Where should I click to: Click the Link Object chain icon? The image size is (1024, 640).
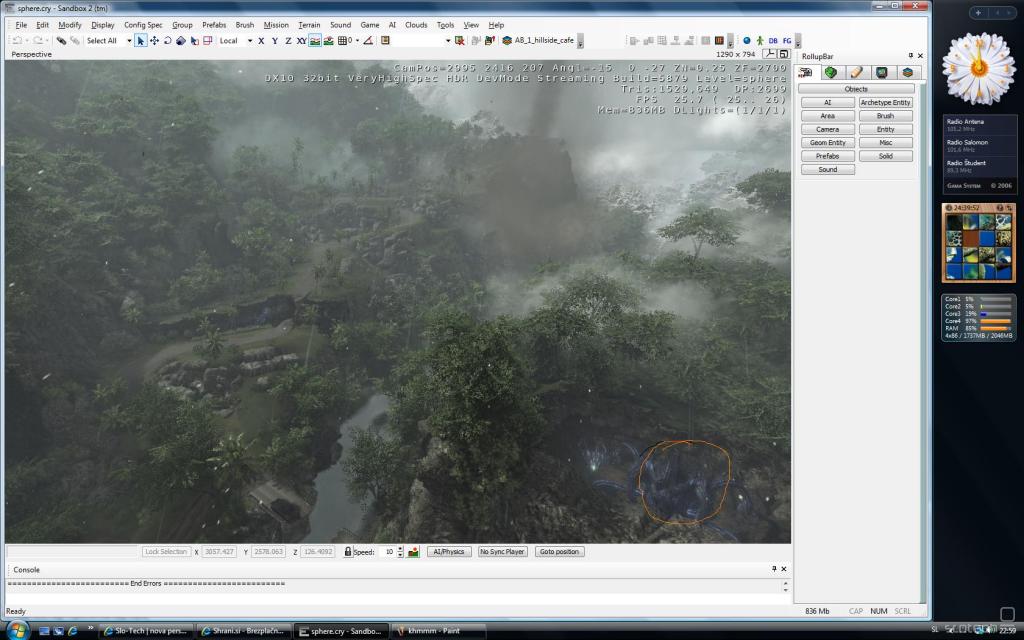coord(61,40)
